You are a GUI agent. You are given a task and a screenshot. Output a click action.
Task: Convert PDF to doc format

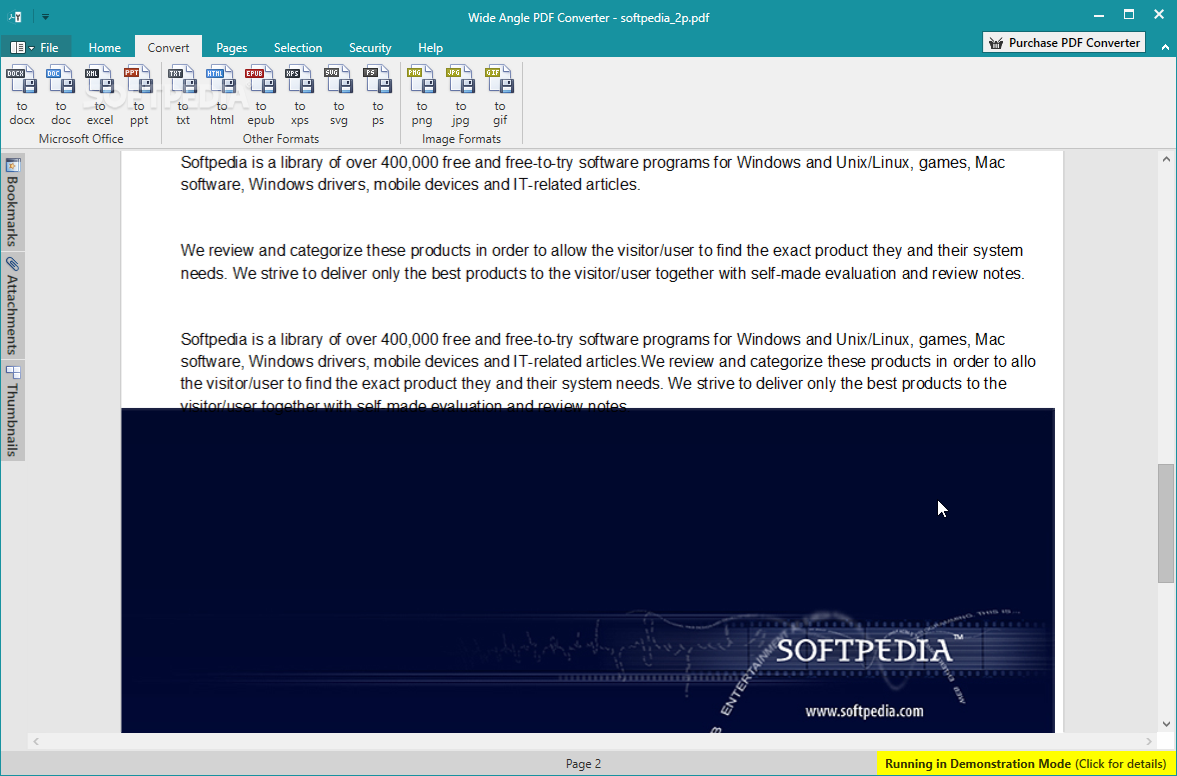[61, 95]
